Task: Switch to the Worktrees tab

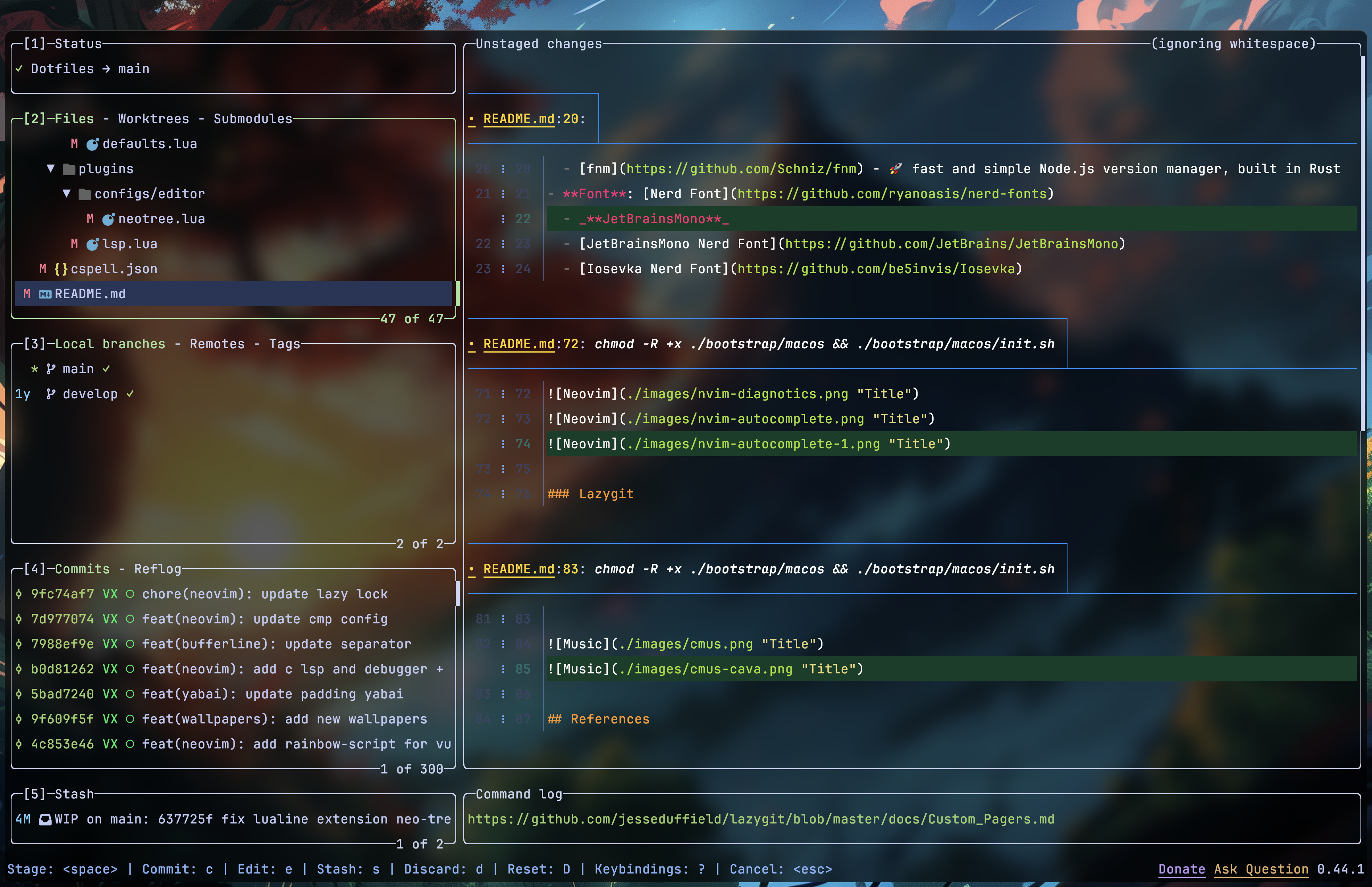Action: pos(153,119)
